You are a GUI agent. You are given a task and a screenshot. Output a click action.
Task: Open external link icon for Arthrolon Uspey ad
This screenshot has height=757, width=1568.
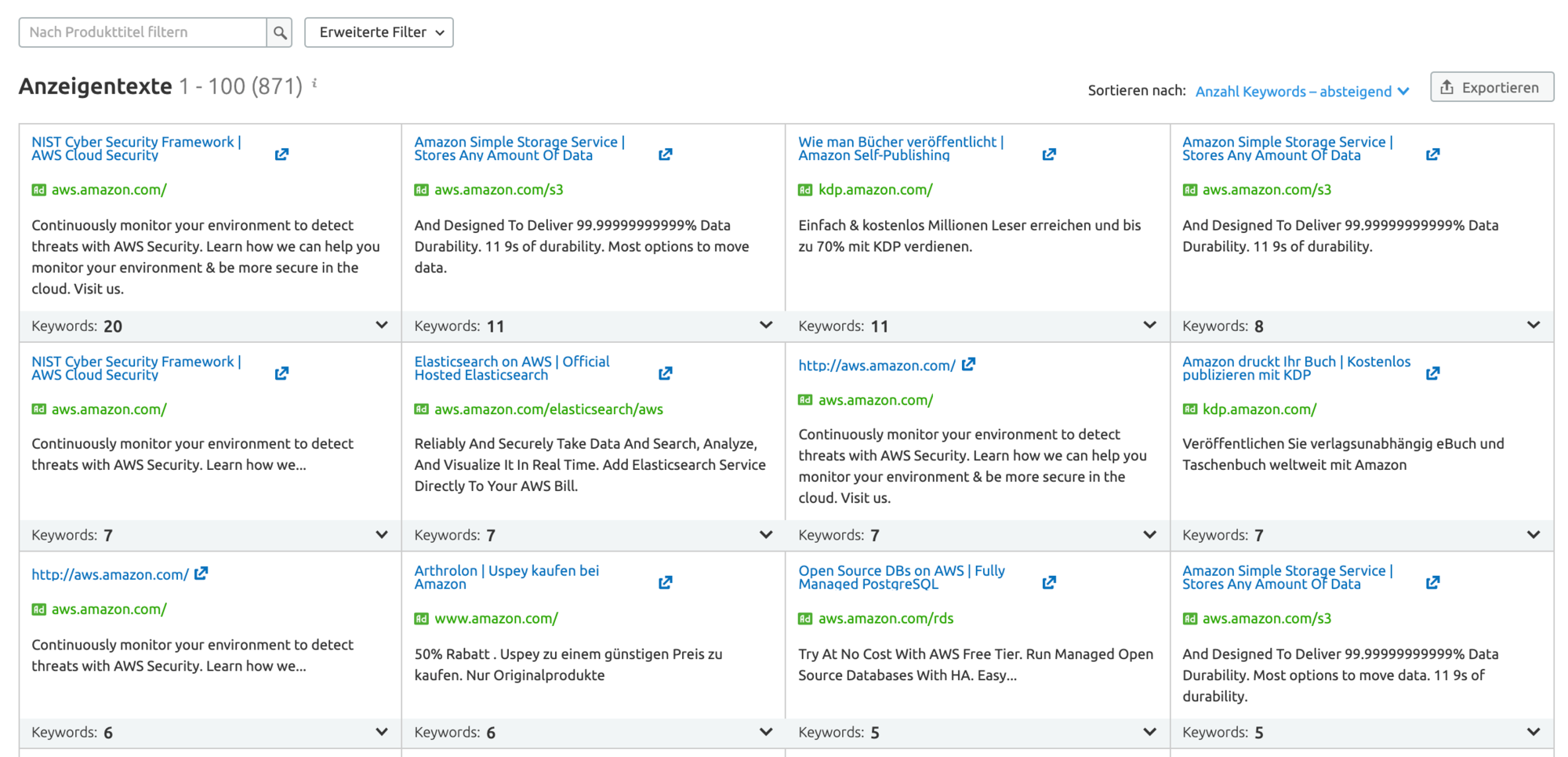[x=665, y=582]
